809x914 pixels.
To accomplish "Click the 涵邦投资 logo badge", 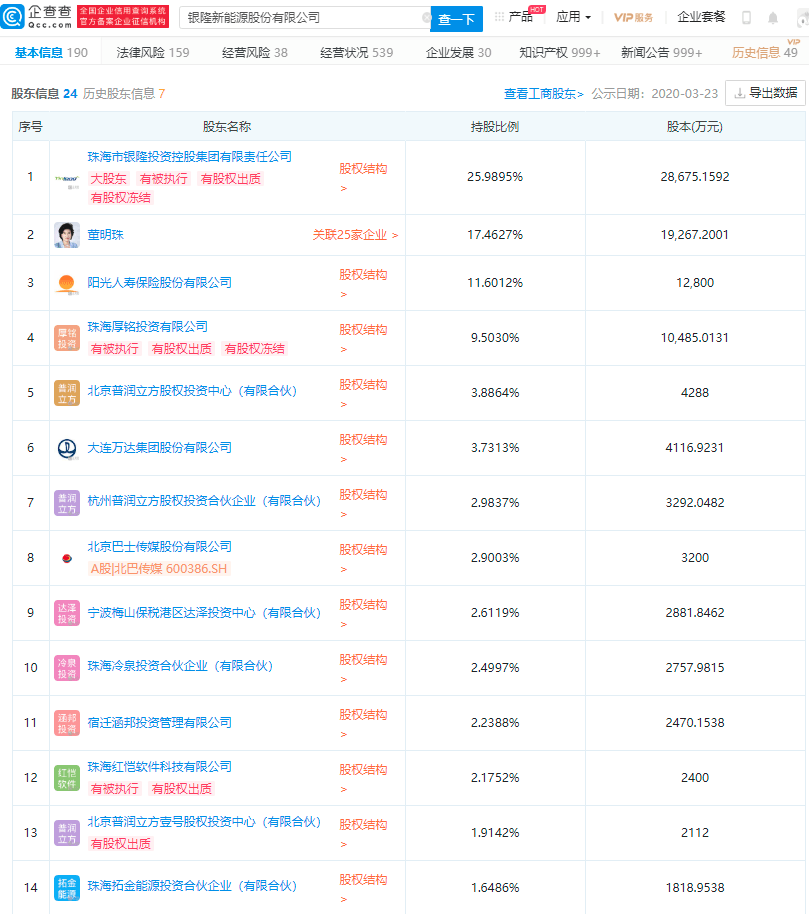I will click(67, 723).
